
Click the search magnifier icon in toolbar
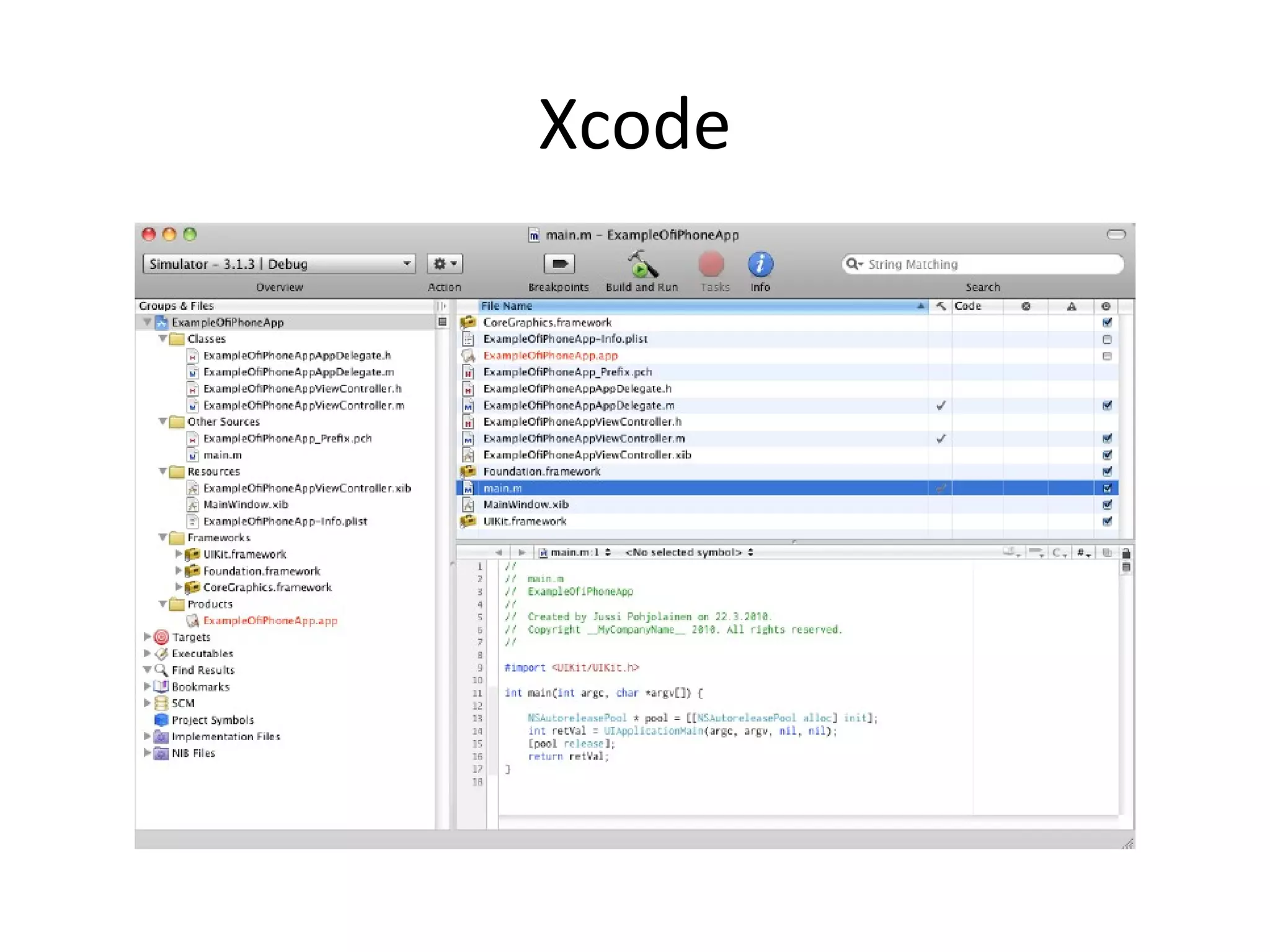[853, 264]
